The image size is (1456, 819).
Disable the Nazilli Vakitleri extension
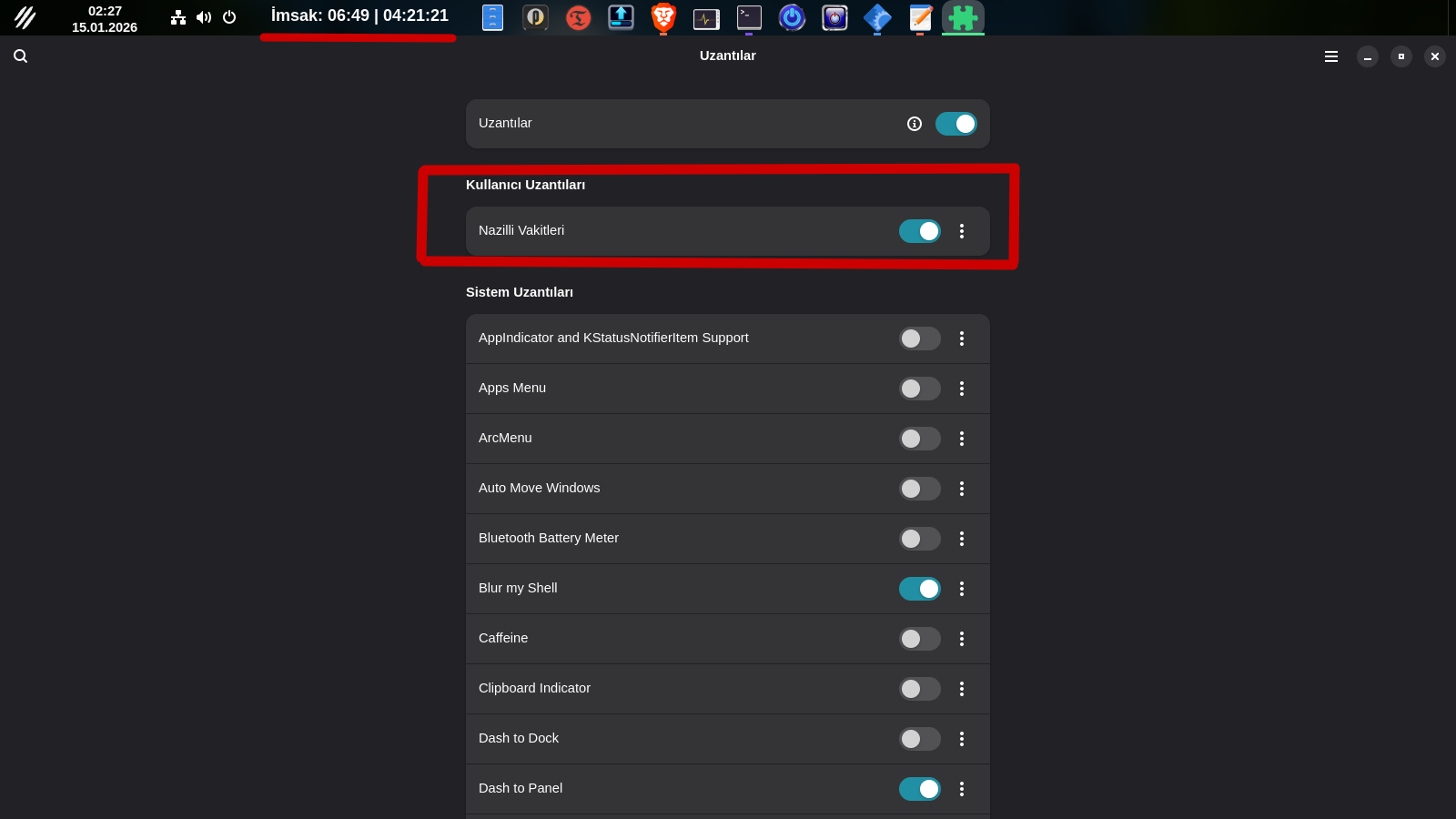click(919, 231)
